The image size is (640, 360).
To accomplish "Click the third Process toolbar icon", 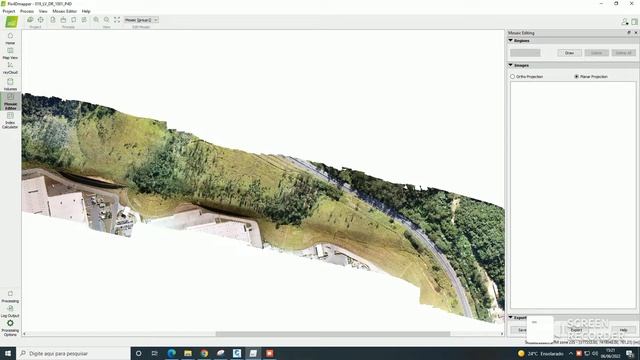I will [74, 20].
